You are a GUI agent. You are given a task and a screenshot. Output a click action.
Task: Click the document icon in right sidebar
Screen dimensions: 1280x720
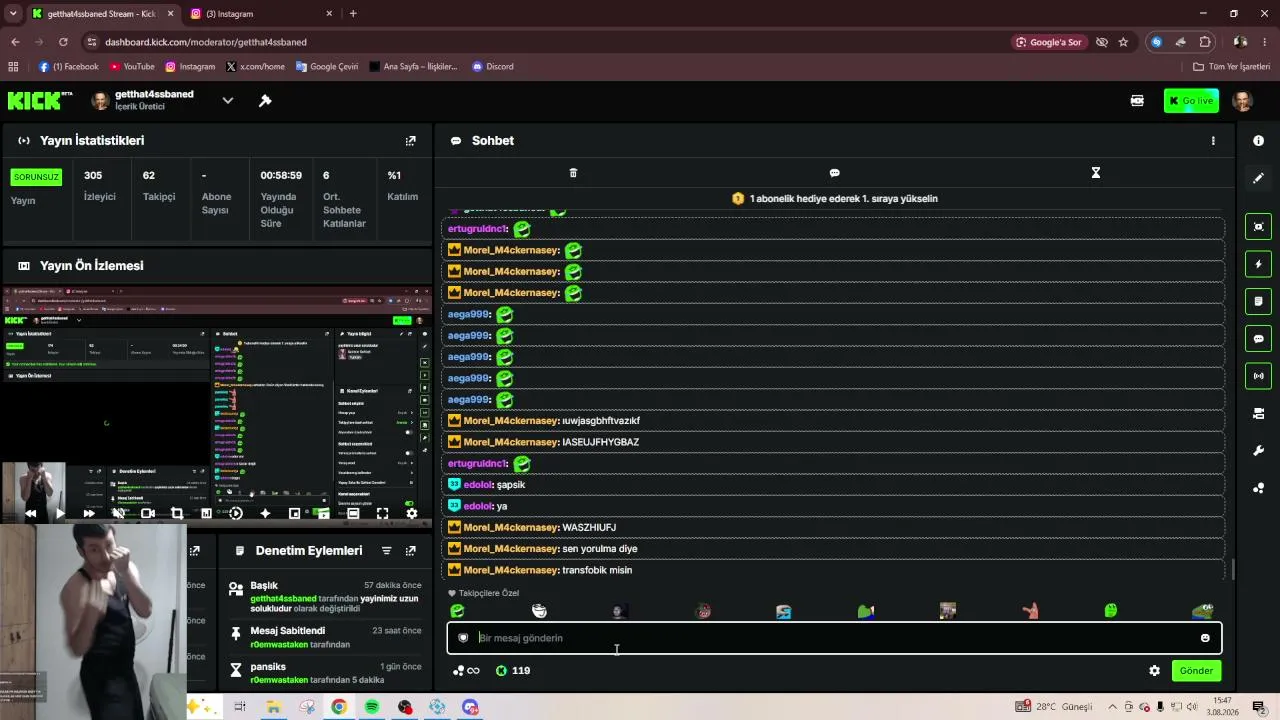[1258, 301]
